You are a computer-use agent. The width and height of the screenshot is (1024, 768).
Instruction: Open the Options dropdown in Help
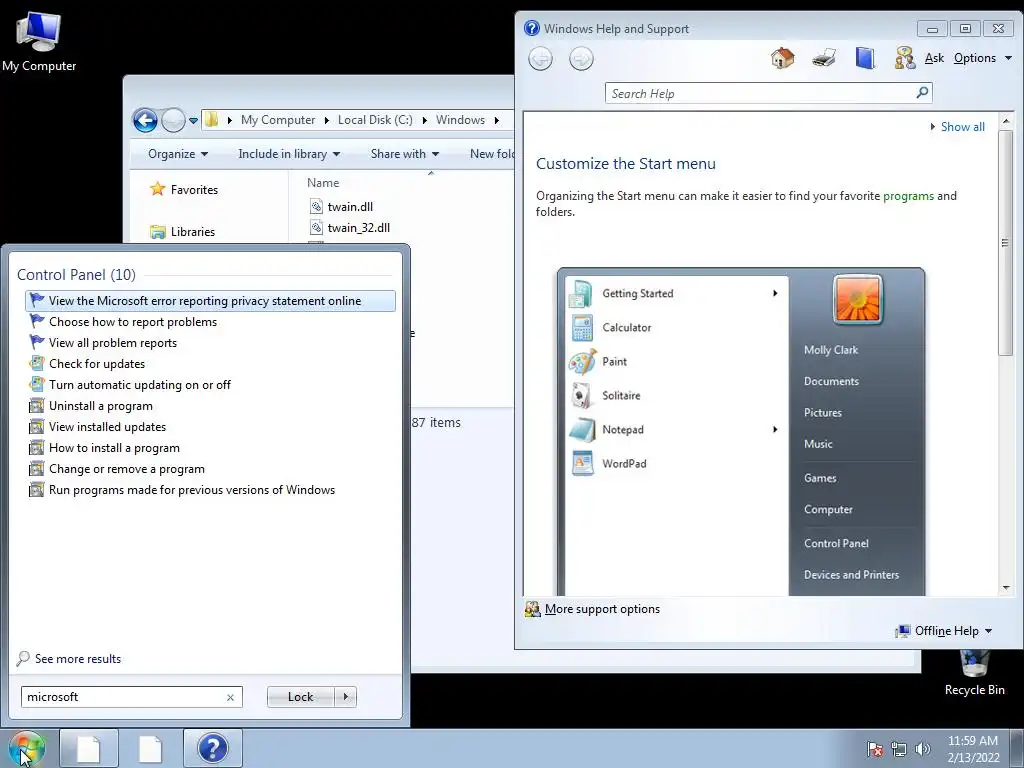[983, 58]
